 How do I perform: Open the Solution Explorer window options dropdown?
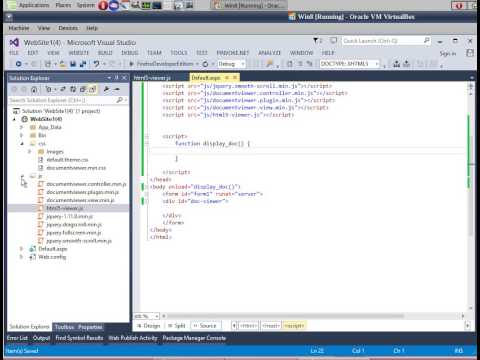(109, 78)
